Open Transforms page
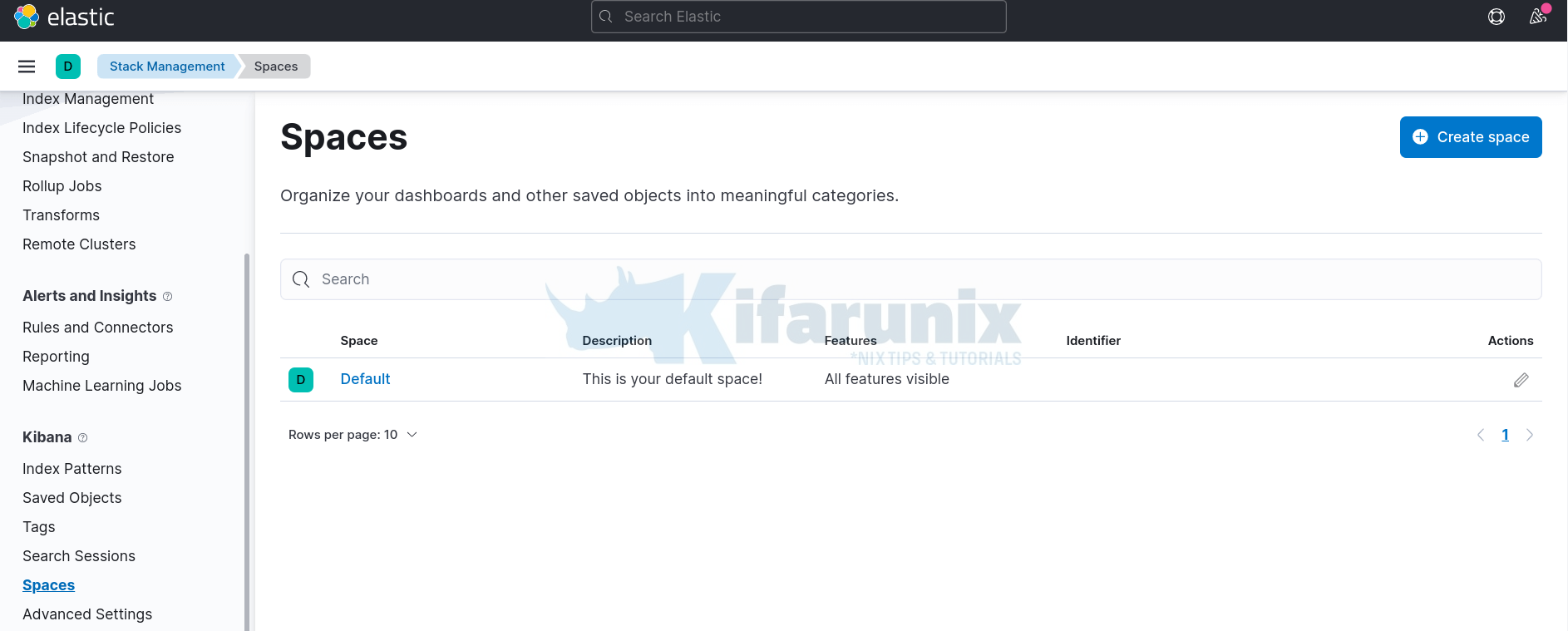The image size is (1568, 631). tap(61, 215)
